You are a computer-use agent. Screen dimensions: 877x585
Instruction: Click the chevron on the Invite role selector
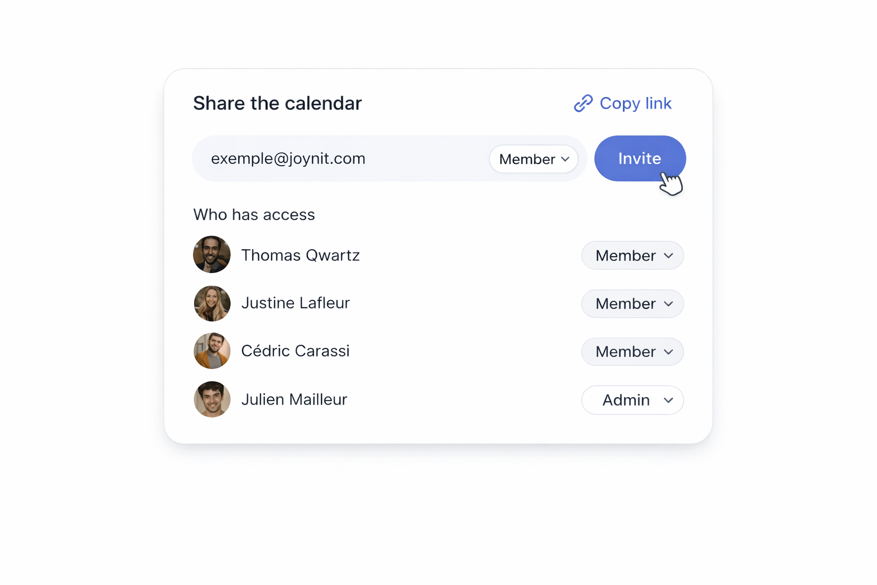coord(565,159)
